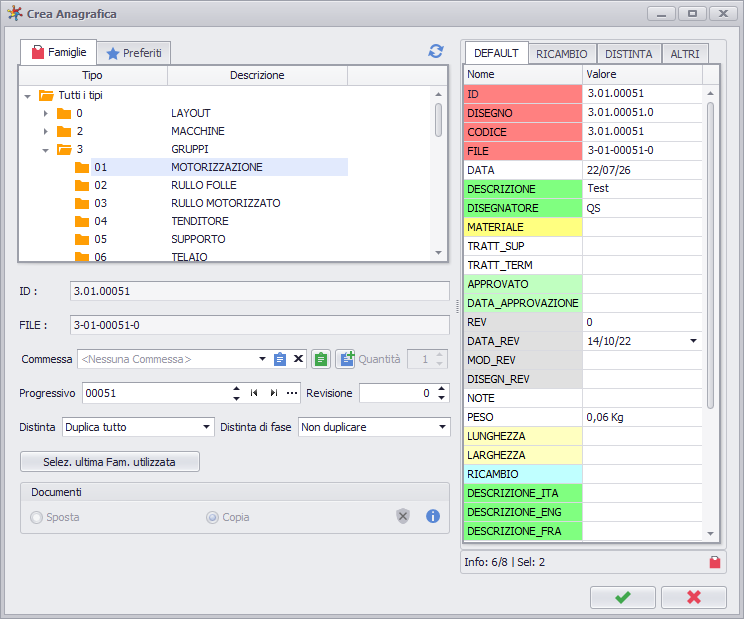Click the Revisione input field

tap(397, 393)
